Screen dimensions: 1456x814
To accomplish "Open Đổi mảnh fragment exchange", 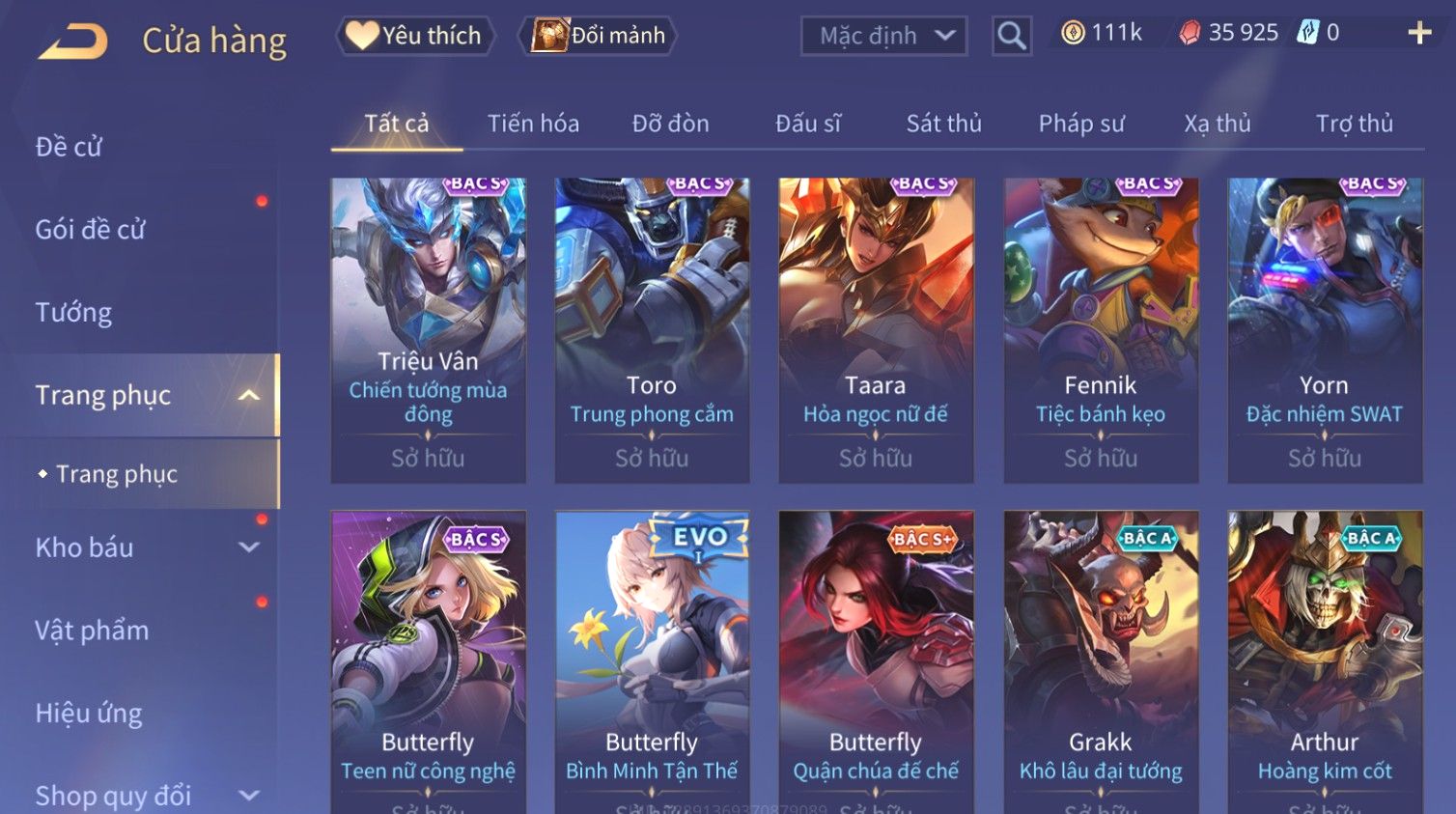I will pyautogui.click(x=598, y=36).
